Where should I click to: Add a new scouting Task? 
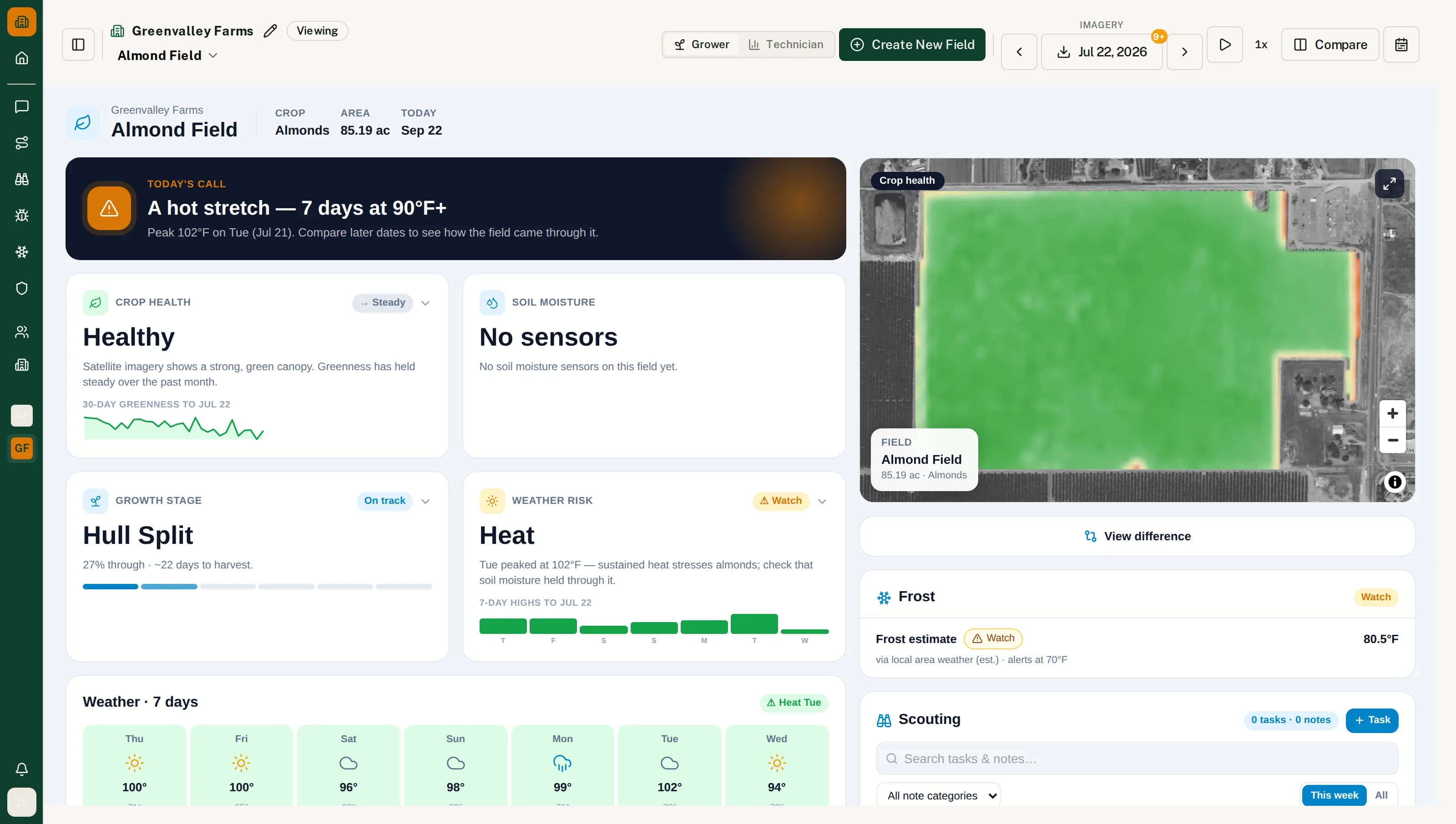click(1372, 720)
